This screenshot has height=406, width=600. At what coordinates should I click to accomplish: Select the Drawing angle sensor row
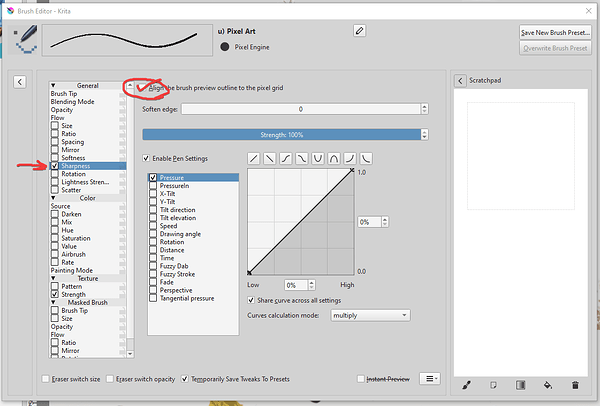pos(193,234)
